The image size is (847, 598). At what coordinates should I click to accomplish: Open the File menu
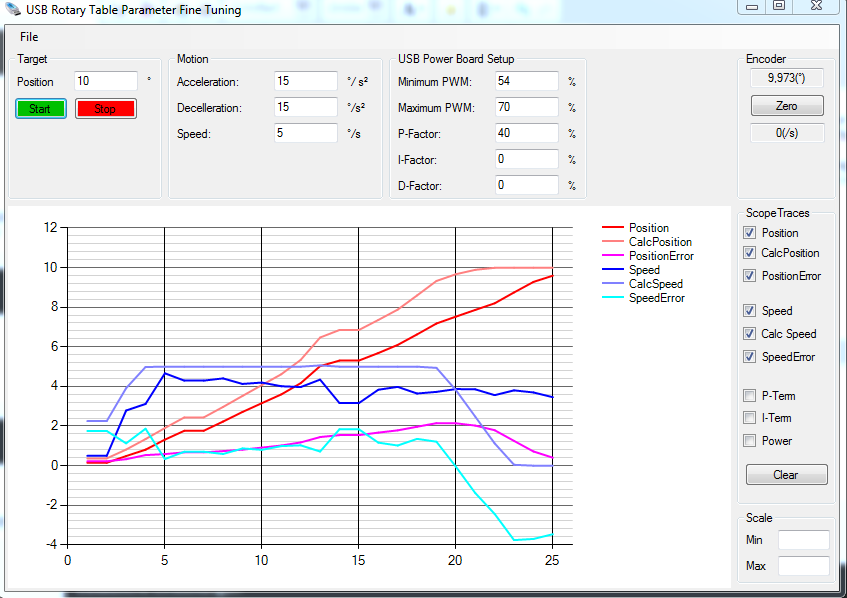(x=29, y=37)
